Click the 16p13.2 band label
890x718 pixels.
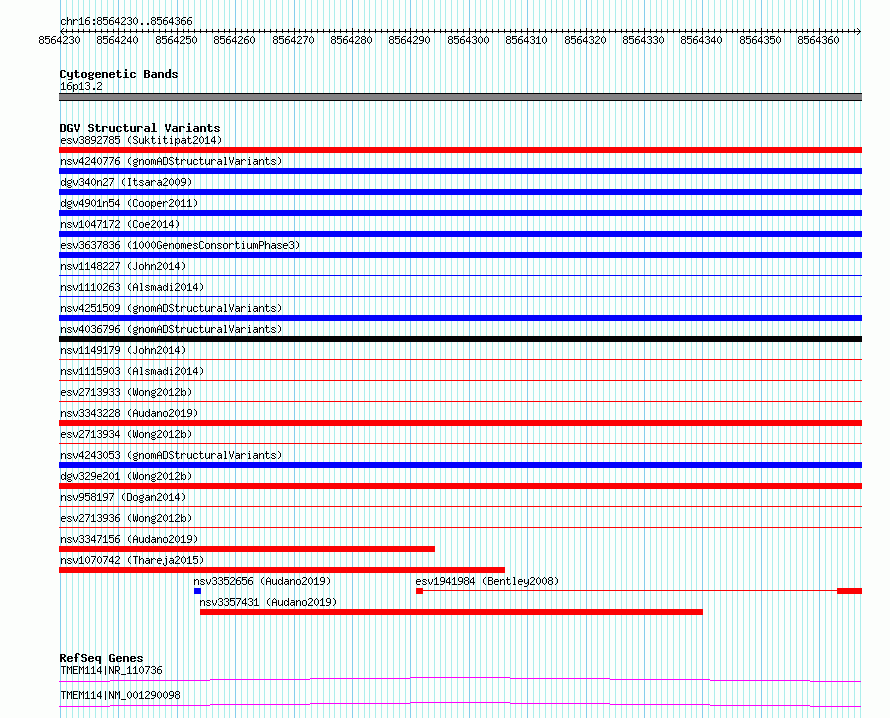[x=81, y=86]
